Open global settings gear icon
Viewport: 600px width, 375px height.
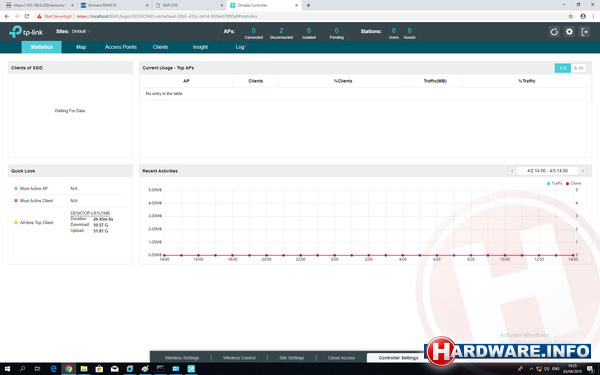569,32
